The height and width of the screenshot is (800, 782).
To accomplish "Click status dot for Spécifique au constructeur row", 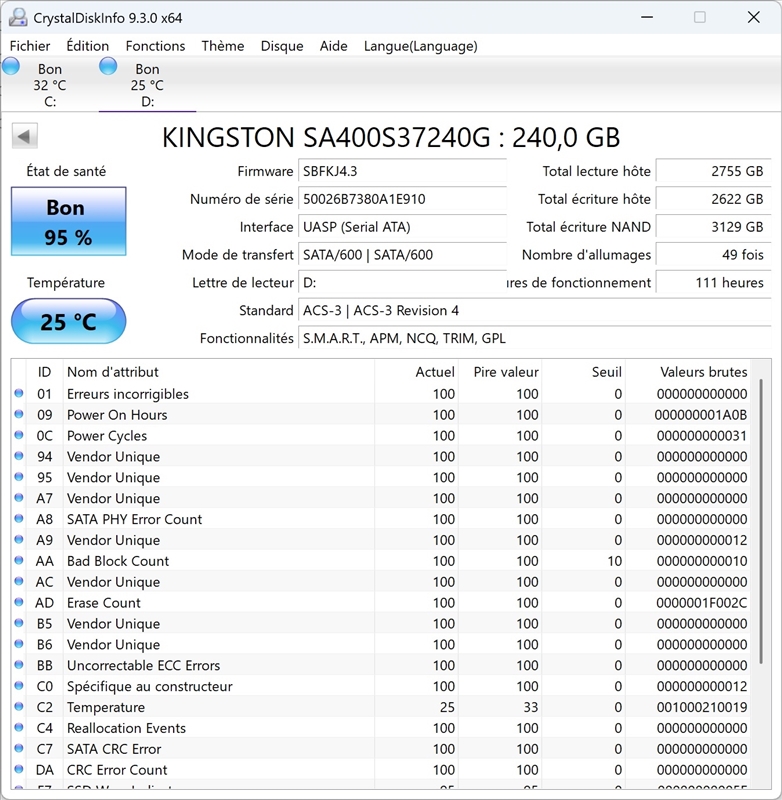I will coord(19,686).
